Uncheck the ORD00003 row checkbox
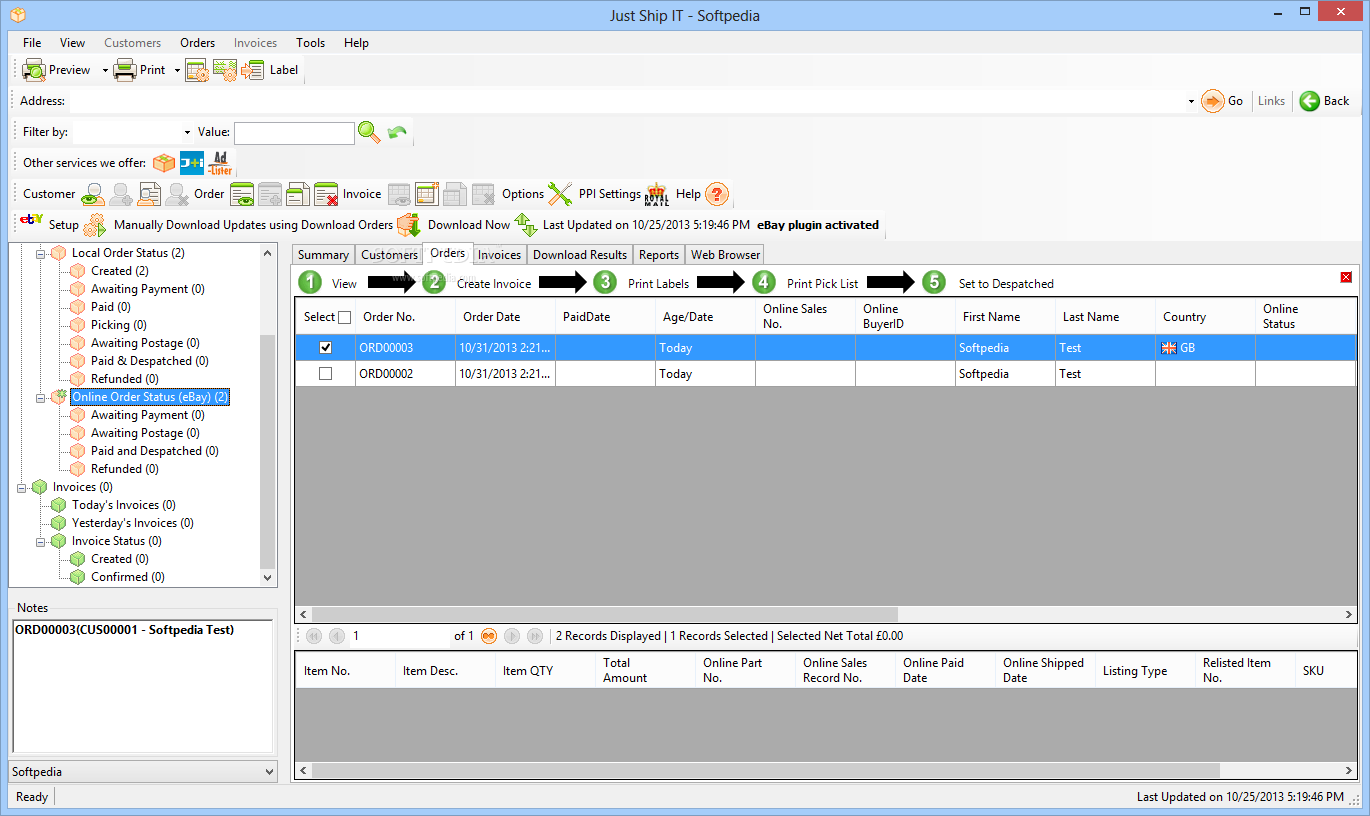Screen dimensions: 1370x816 click(325, 348)
